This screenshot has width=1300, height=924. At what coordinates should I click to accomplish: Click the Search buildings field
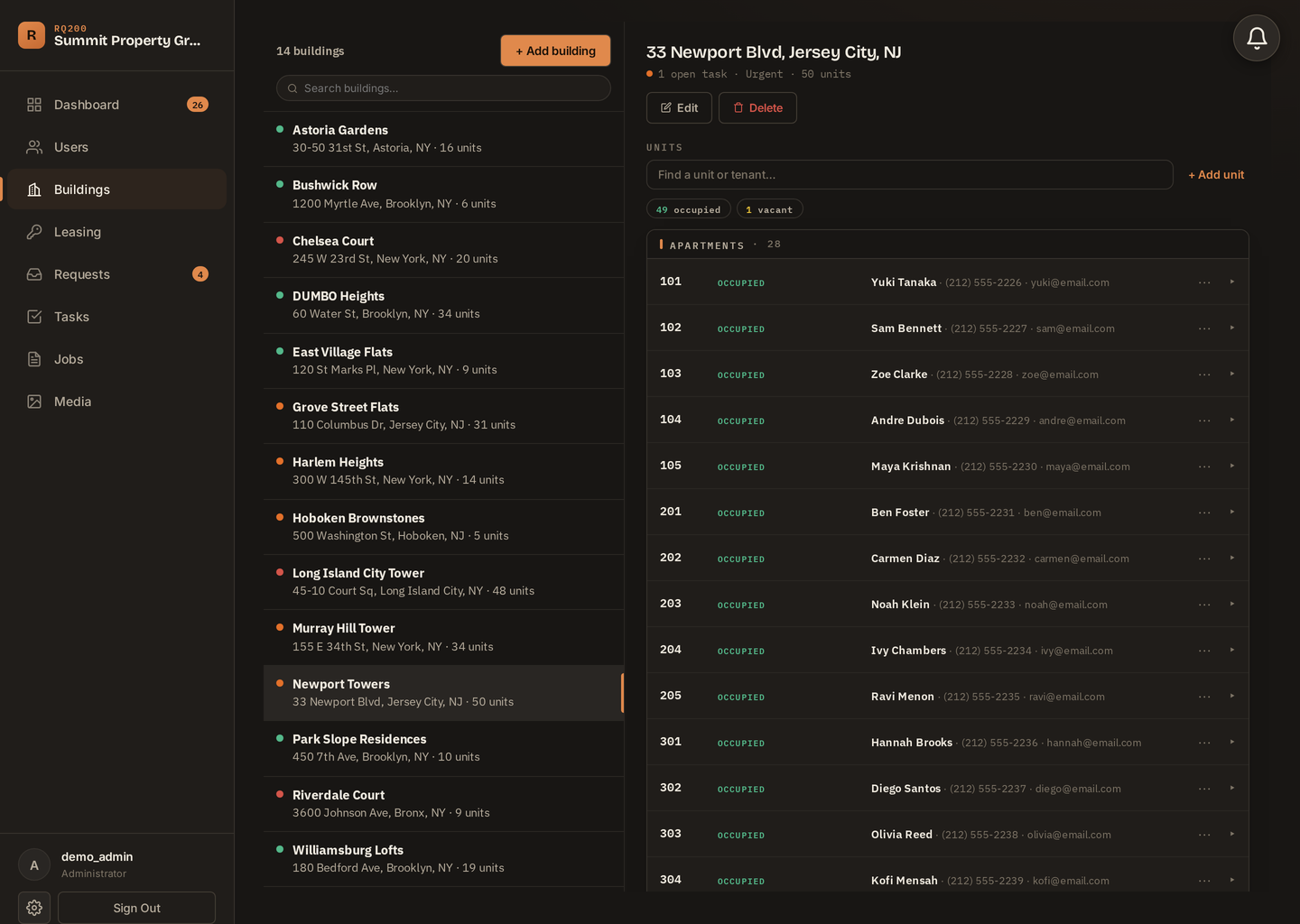[443, 88]
